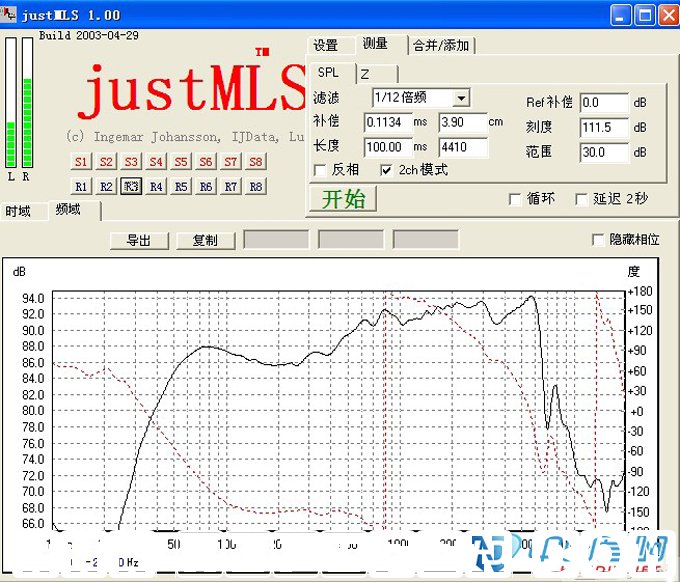Click the +180 degree axis label

[x=640, y=291]
